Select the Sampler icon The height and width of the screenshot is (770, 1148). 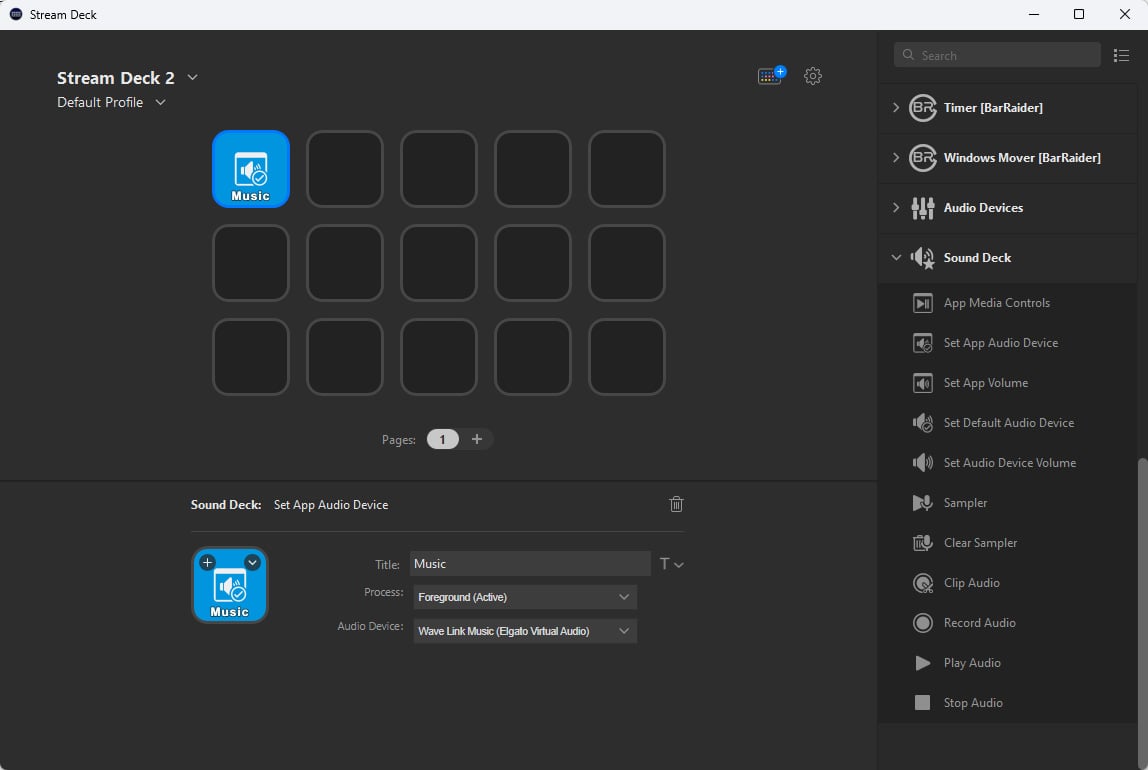pos(922,503)
